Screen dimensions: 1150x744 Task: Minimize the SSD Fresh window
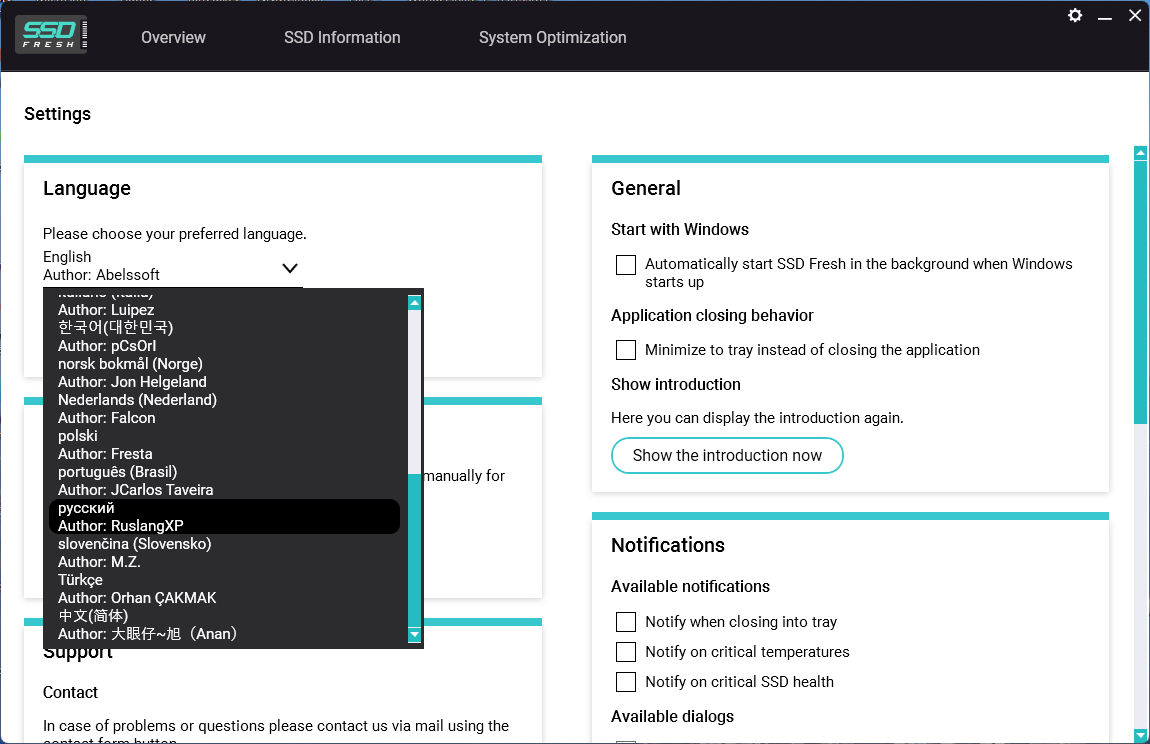coord(1105,16)
